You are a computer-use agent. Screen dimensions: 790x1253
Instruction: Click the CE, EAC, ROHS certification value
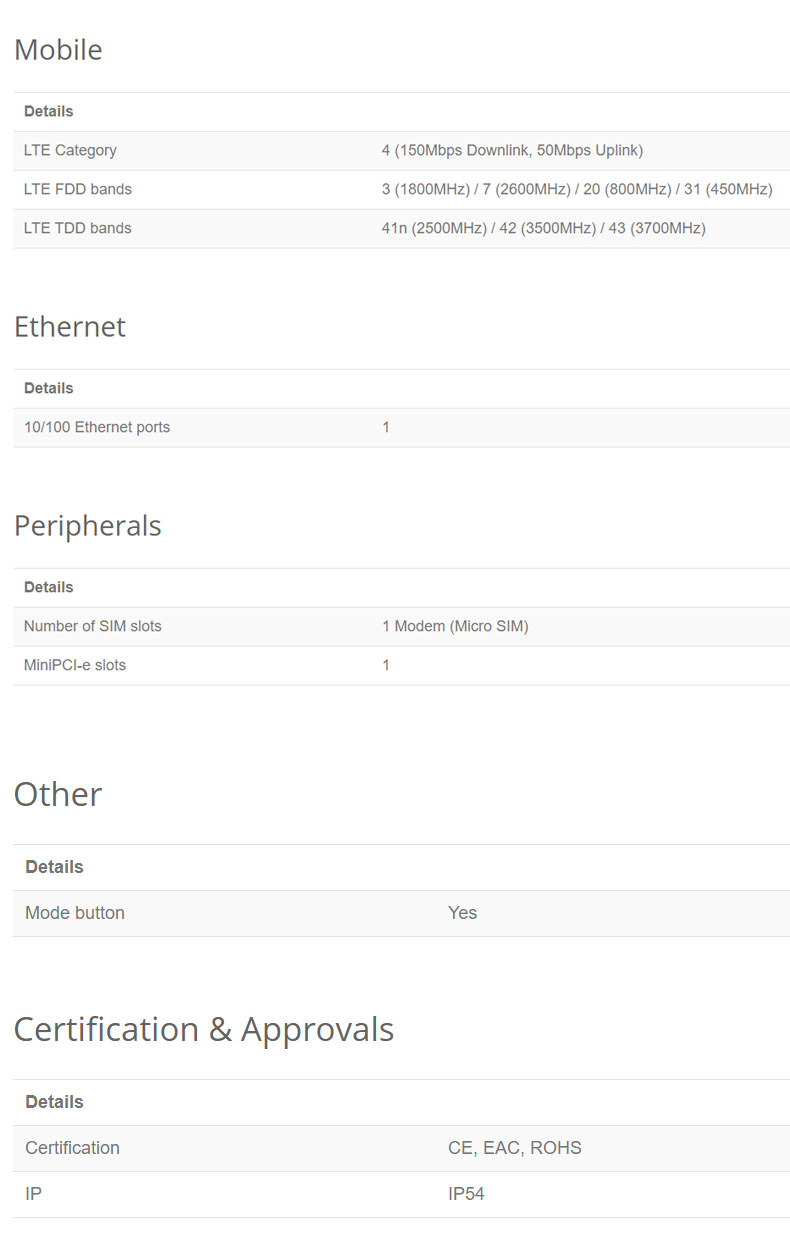point(515,1148)
